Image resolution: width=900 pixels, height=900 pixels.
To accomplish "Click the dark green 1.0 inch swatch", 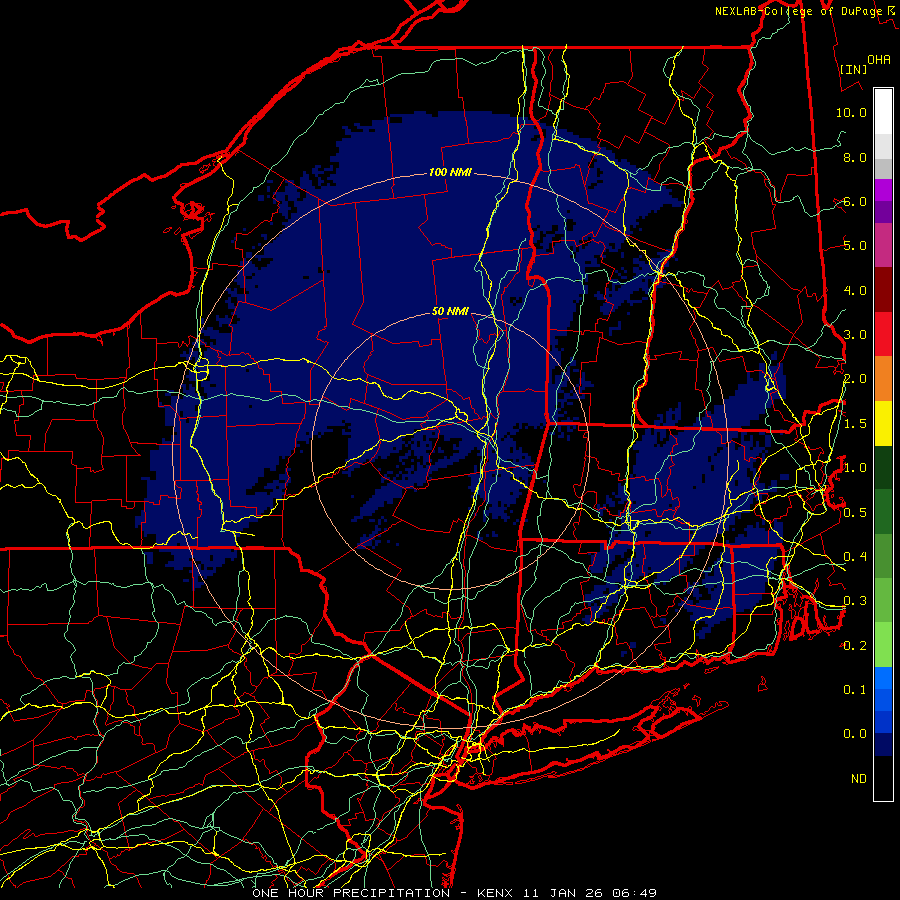I will (883, 467).
